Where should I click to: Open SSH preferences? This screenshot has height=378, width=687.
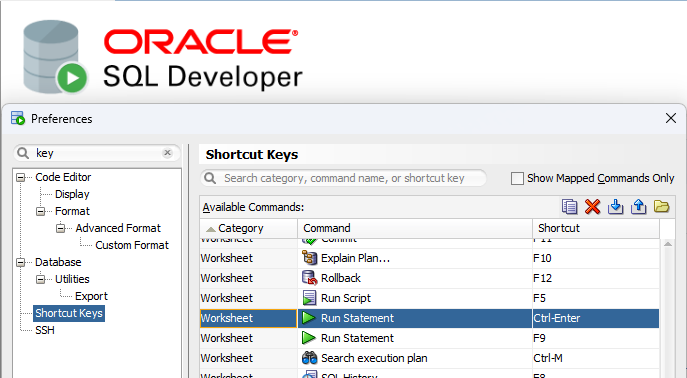(x=45, y=330)
